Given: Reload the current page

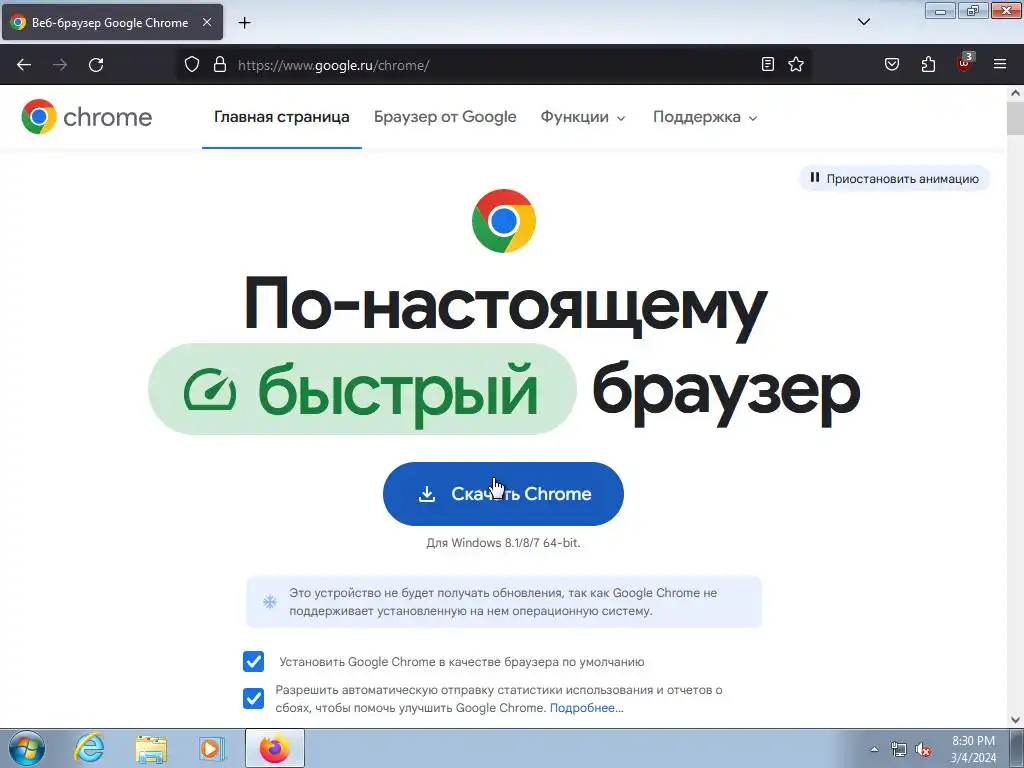Looking at the screenshot, I should click(x=96, y=65).
